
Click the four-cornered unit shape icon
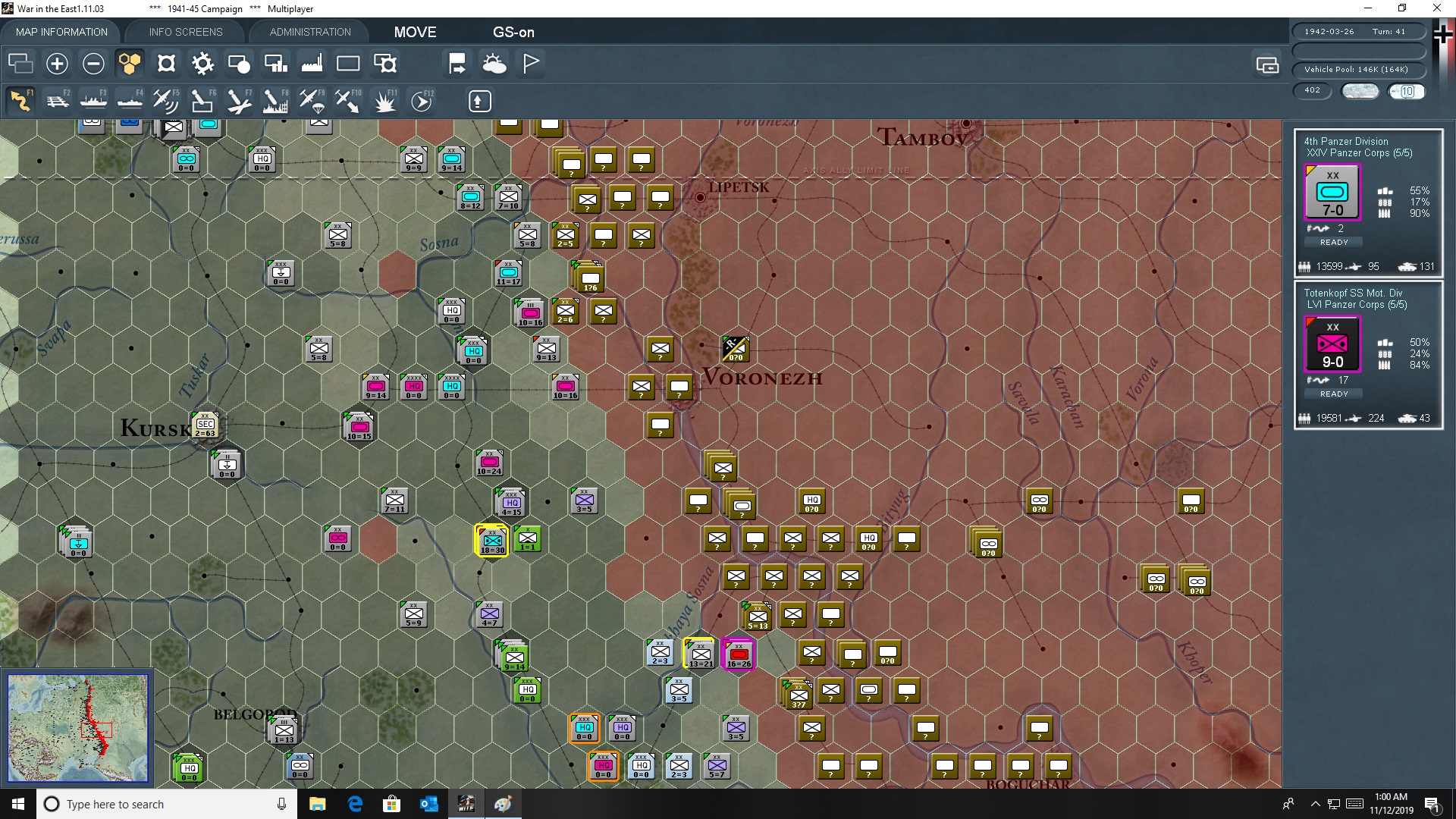pyautogui.click(x=166, y=63)
